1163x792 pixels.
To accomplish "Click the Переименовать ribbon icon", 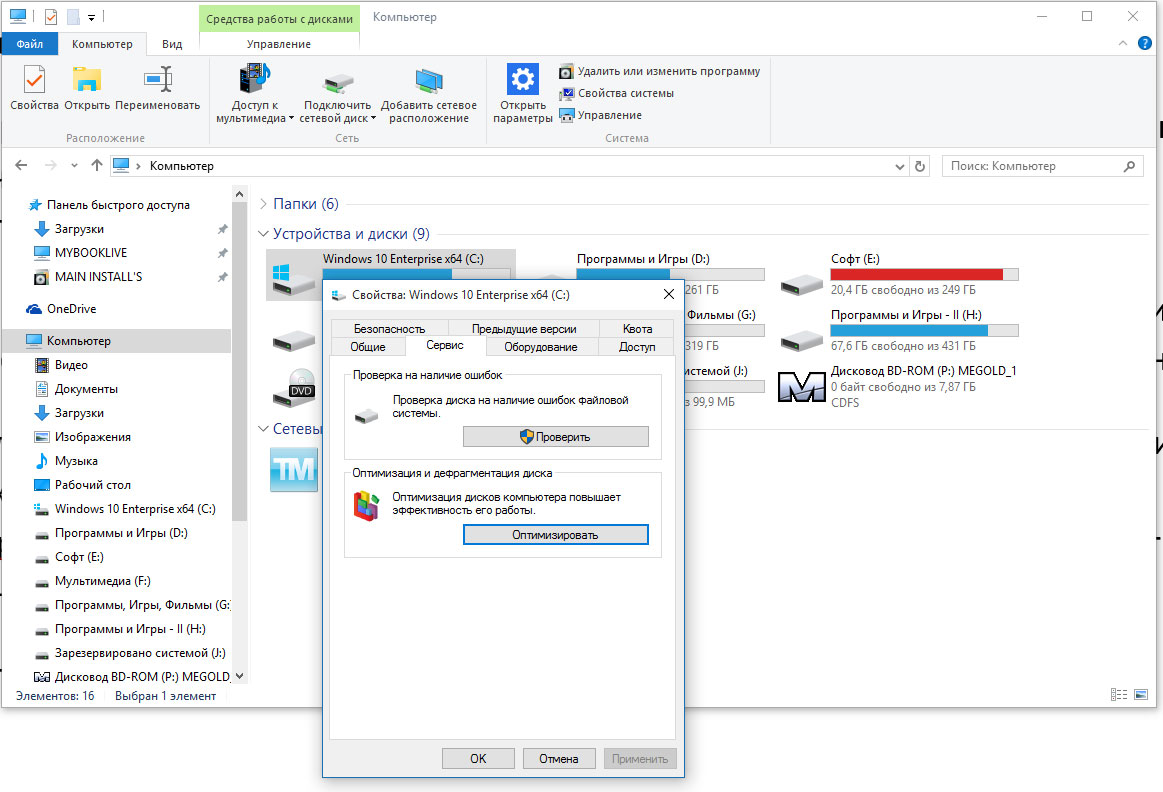I will pos(158,80).
